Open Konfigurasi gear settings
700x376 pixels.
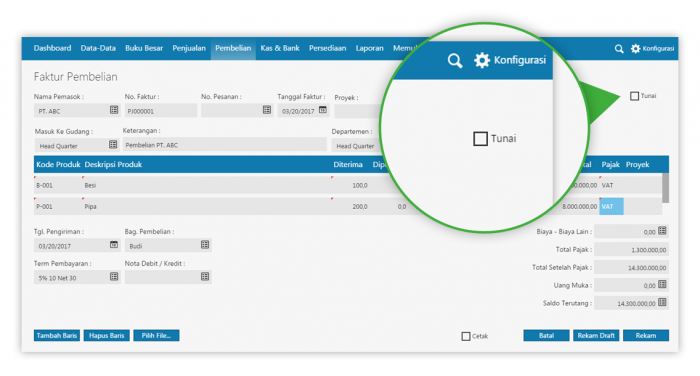pos(652,49)
